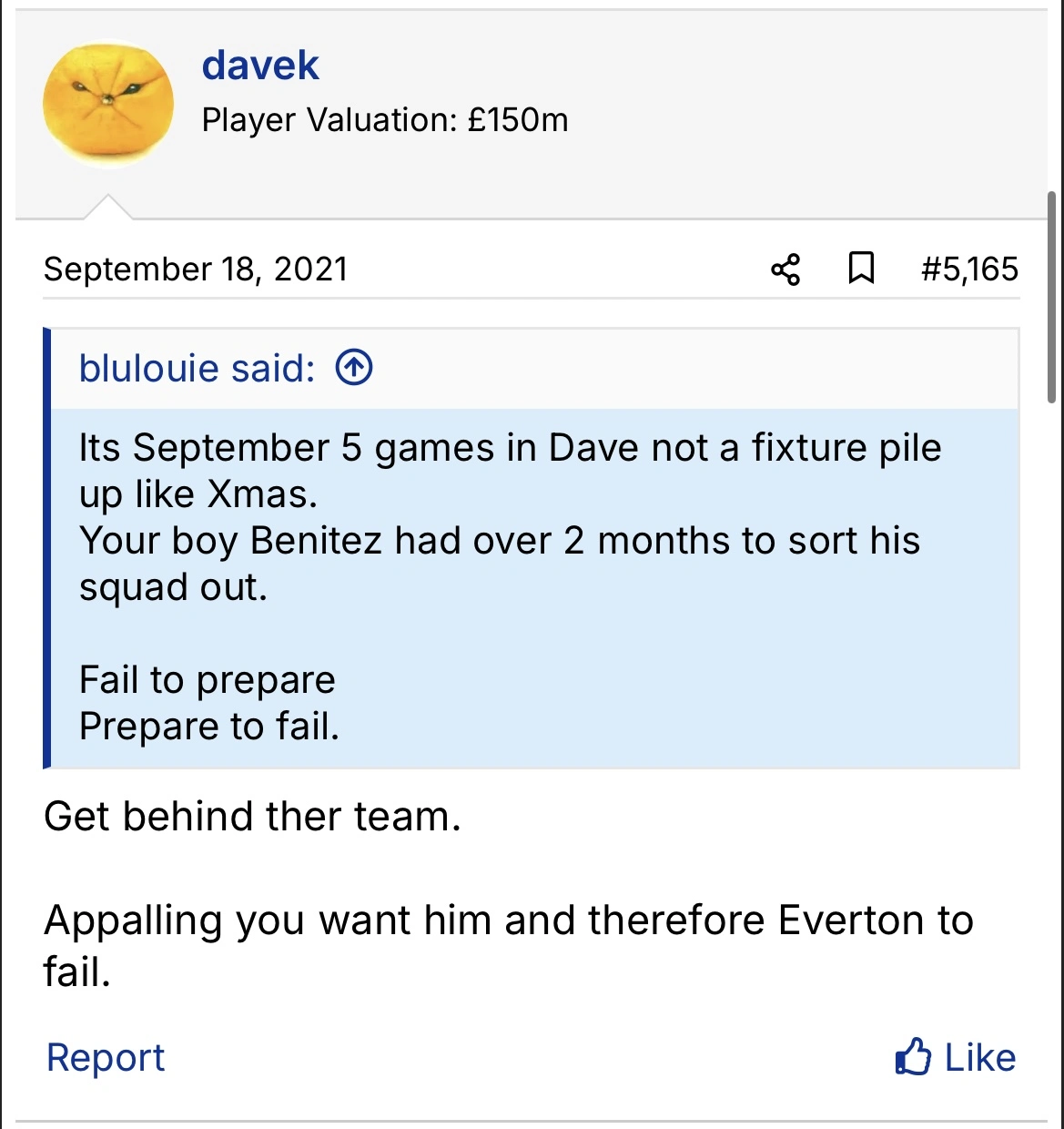Click the September 18, 2021 post date

[196, 270]
